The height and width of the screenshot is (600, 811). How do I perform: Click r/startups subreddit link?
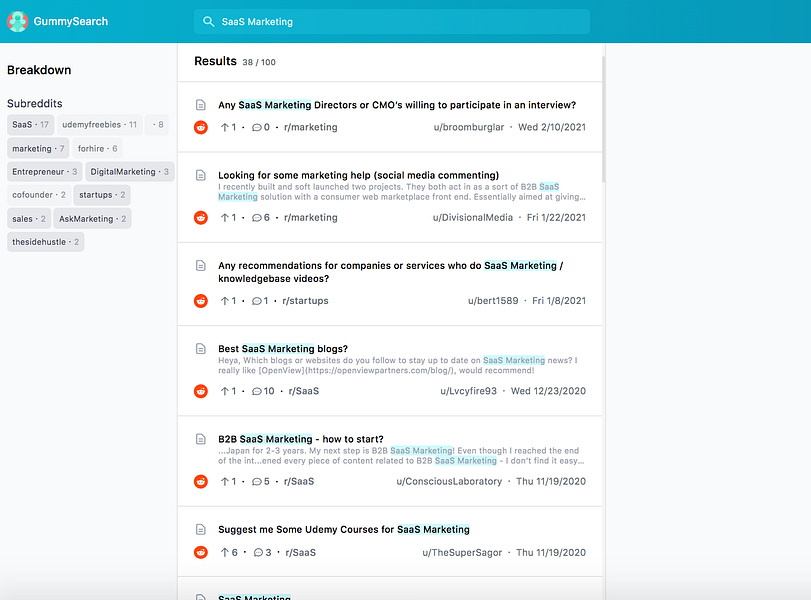point(305,301)
